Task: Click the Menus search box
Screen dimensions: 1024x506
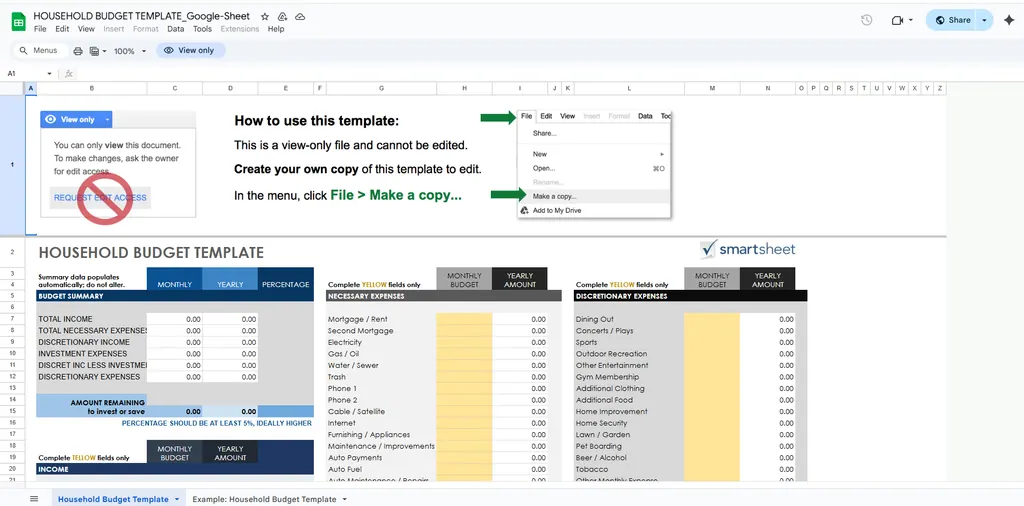Action: point(39,51)
